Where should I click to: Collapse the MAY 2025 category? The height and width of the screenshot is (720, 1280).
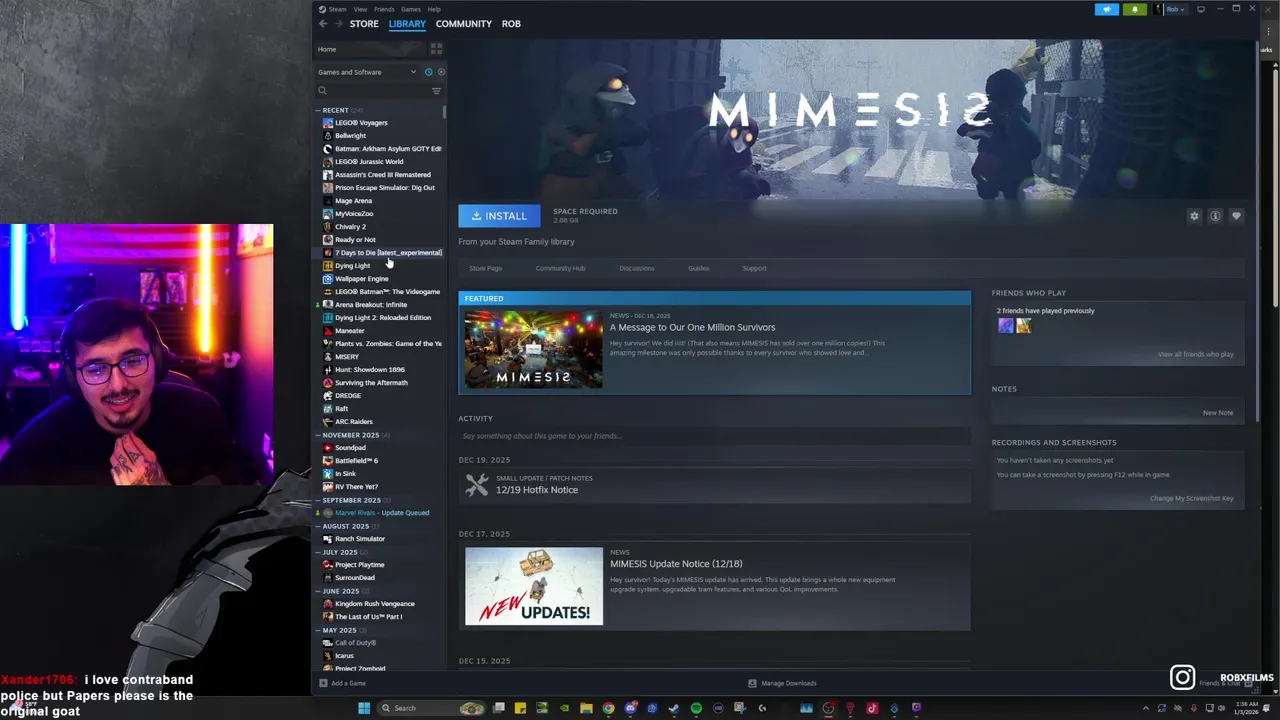pos(318,630)
